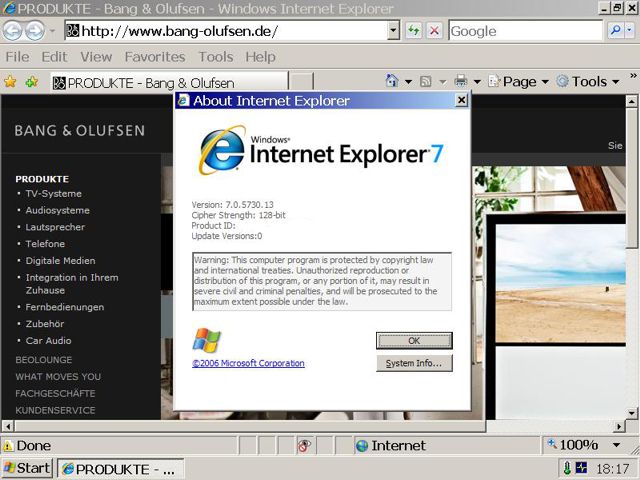Expand the Print options dropdown arrow
The height and width of the screenshot is (480, 640).
tap(477, 82)
